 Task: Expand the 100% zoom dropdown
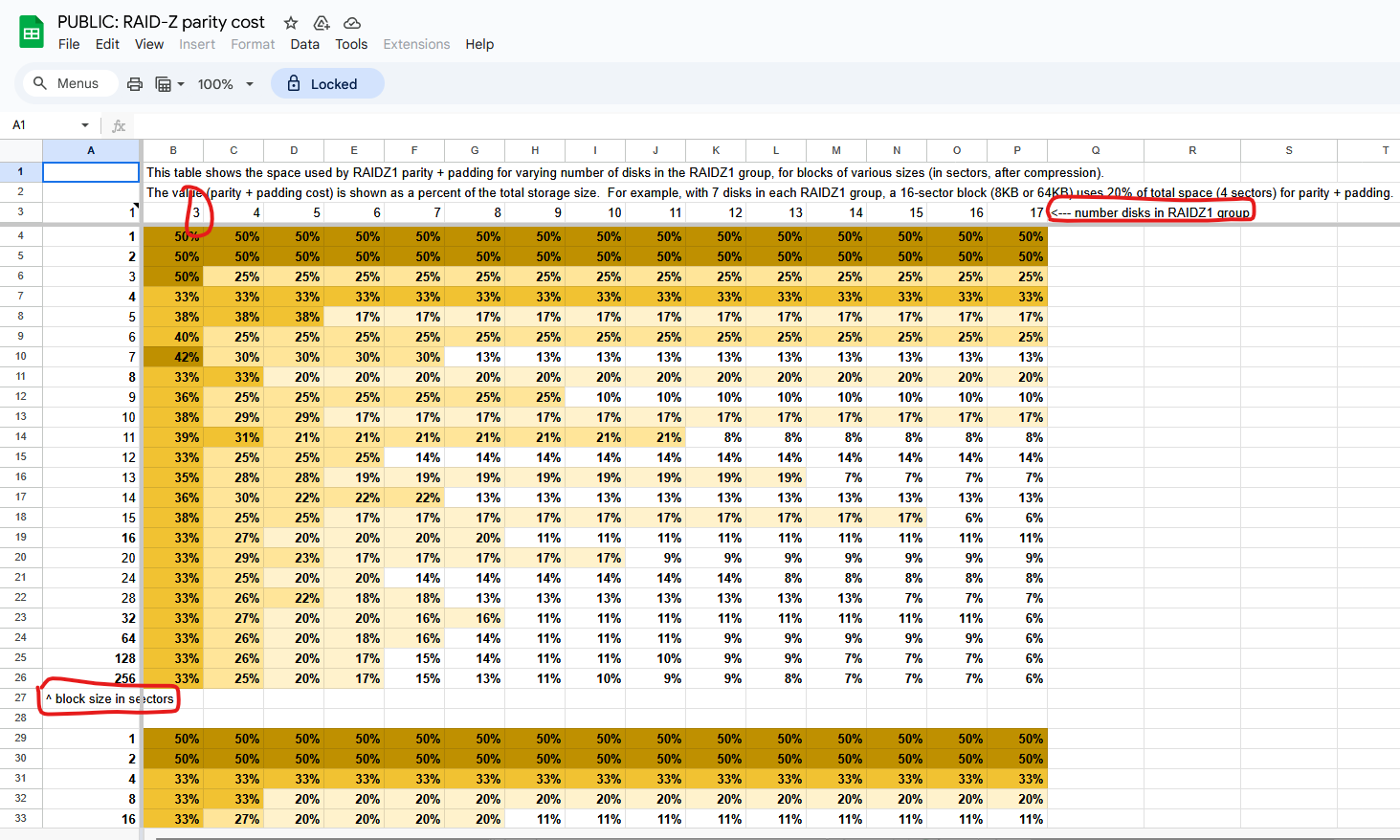click(x=250, y=84)
